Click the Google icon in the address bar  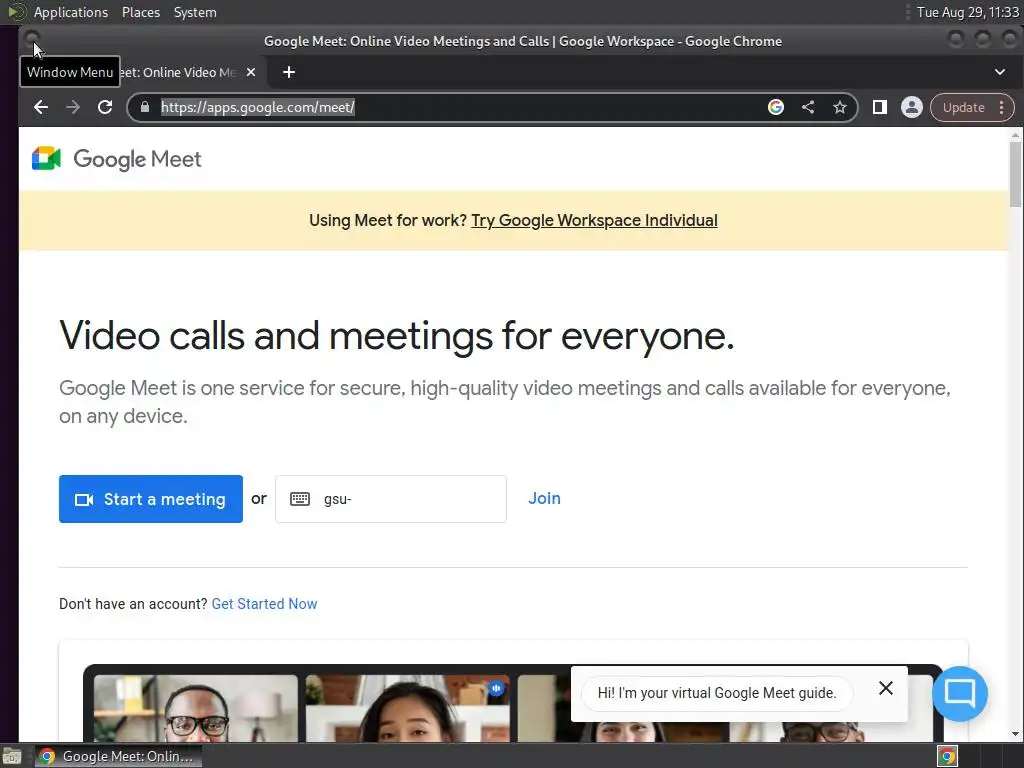776,107
